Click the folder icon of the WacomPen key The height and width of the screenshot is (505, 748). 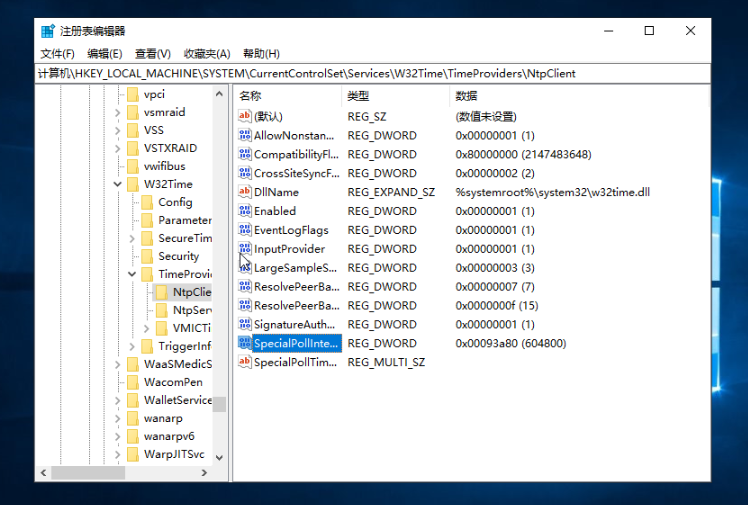tap(133, 382)
